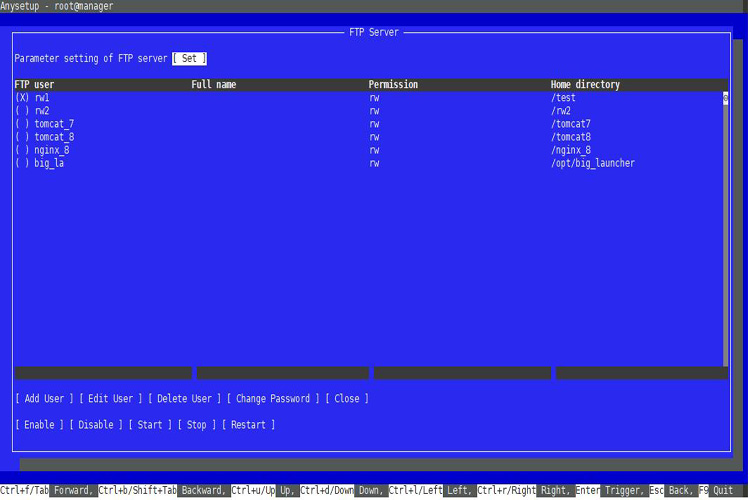Disable the FTP server

[x=96, y=425]
